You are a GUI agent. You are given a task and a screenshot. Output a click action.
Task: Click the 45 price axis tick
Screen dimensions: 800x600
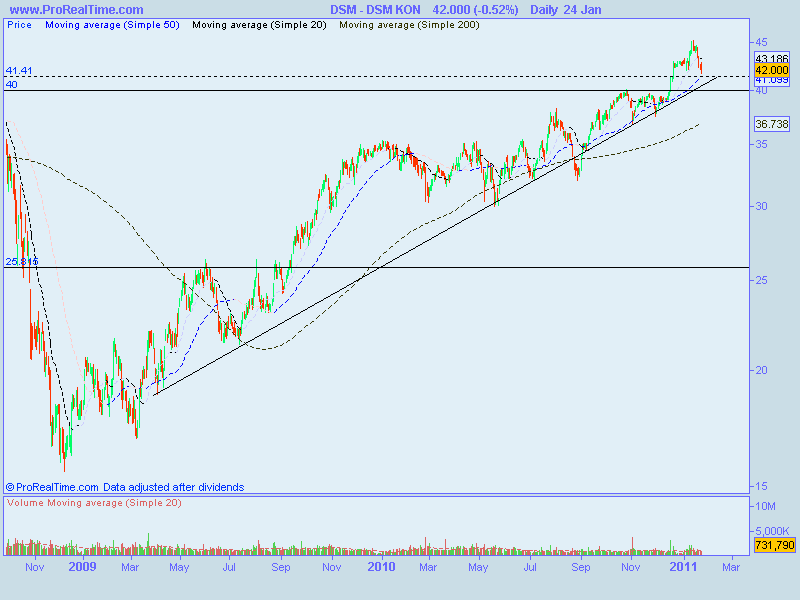point(761,42)
